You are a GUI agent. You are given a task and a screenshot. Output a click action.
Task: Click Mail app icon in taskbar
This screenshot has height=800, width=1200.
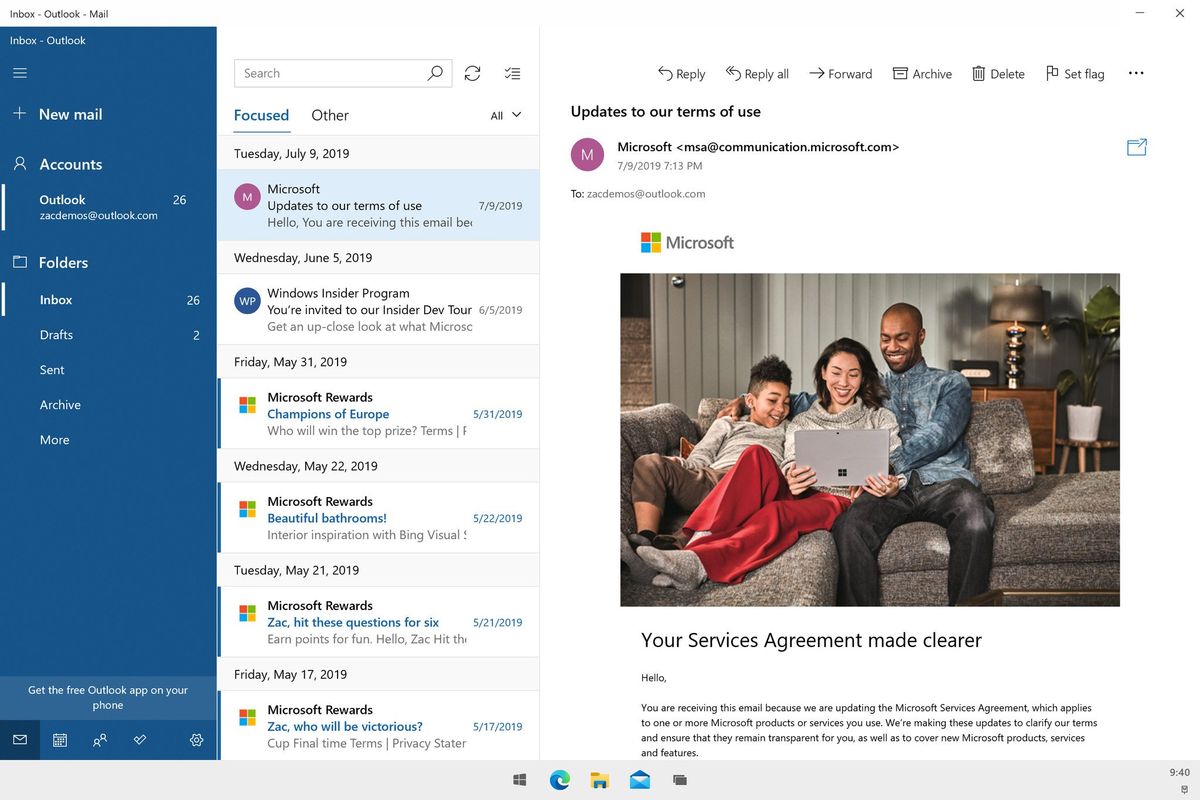[640, 780]
